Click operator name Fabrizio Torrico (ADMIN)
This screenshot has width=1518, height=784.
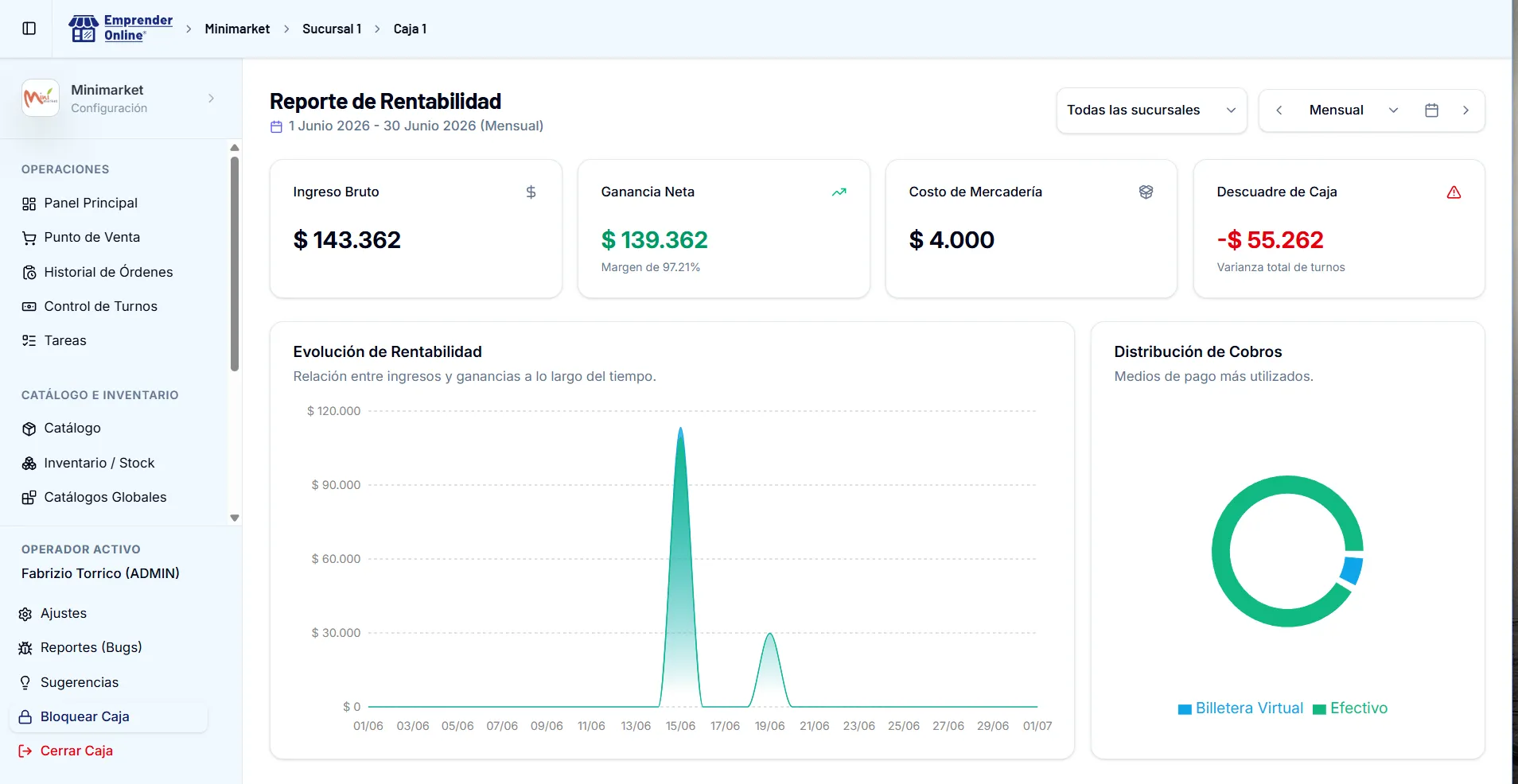100,574
